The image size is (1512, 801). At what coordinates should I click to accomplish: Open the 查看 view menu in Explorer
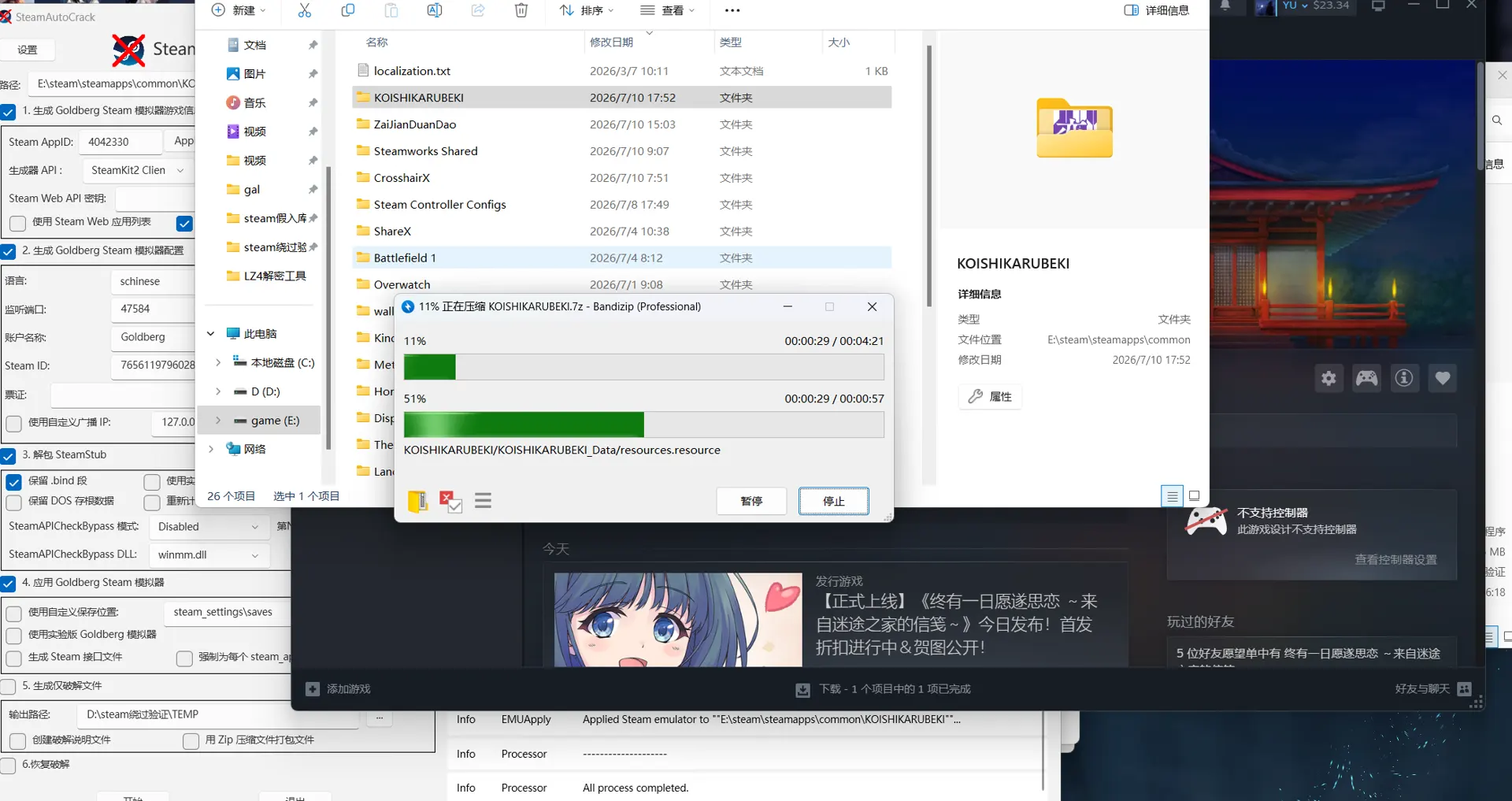click(668, 10)
